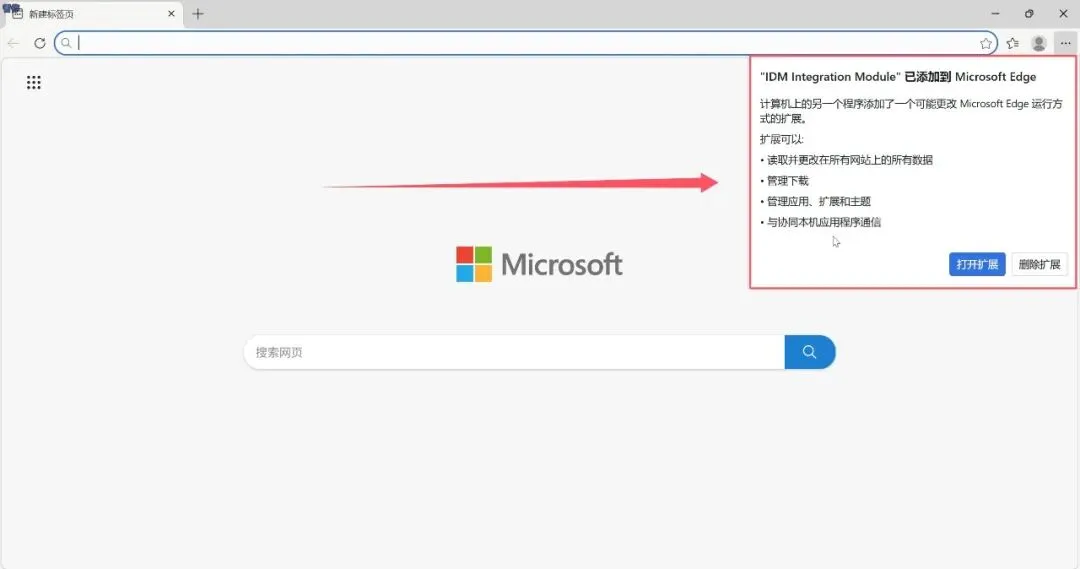This screenshot has width=1080, height=569.
Task: Click the 删除扩展 button
Action: click(x=1039, y=265)
